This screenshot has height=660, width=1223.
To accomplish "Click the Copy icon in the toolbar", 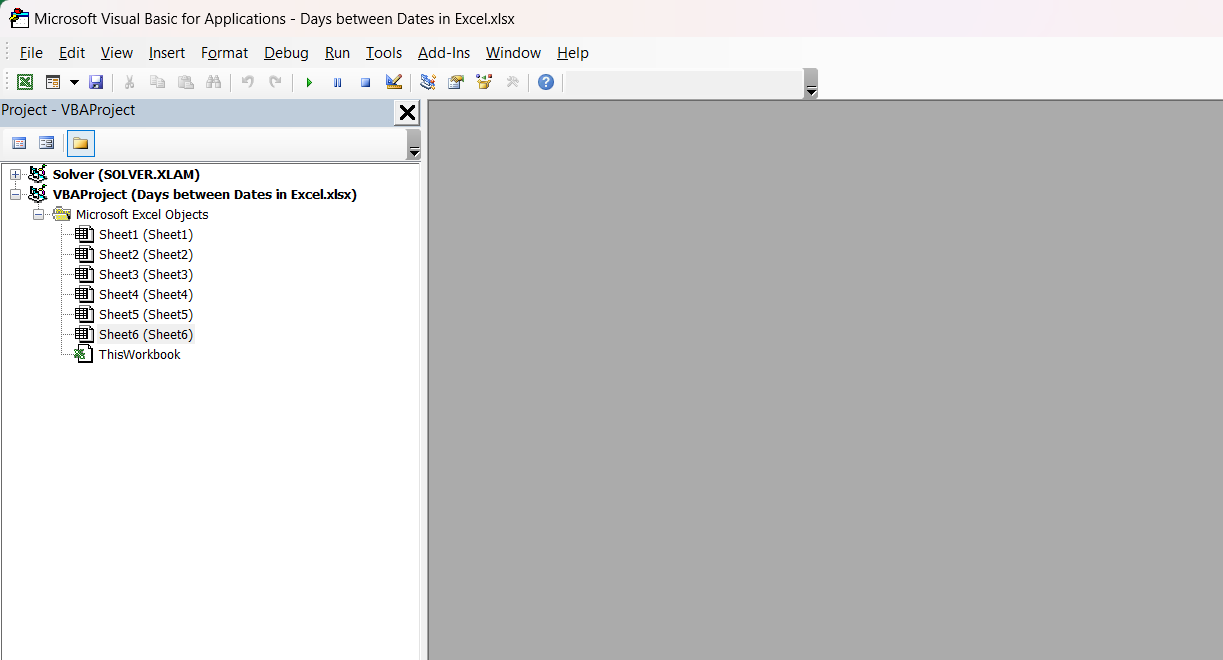I will 157,82.
